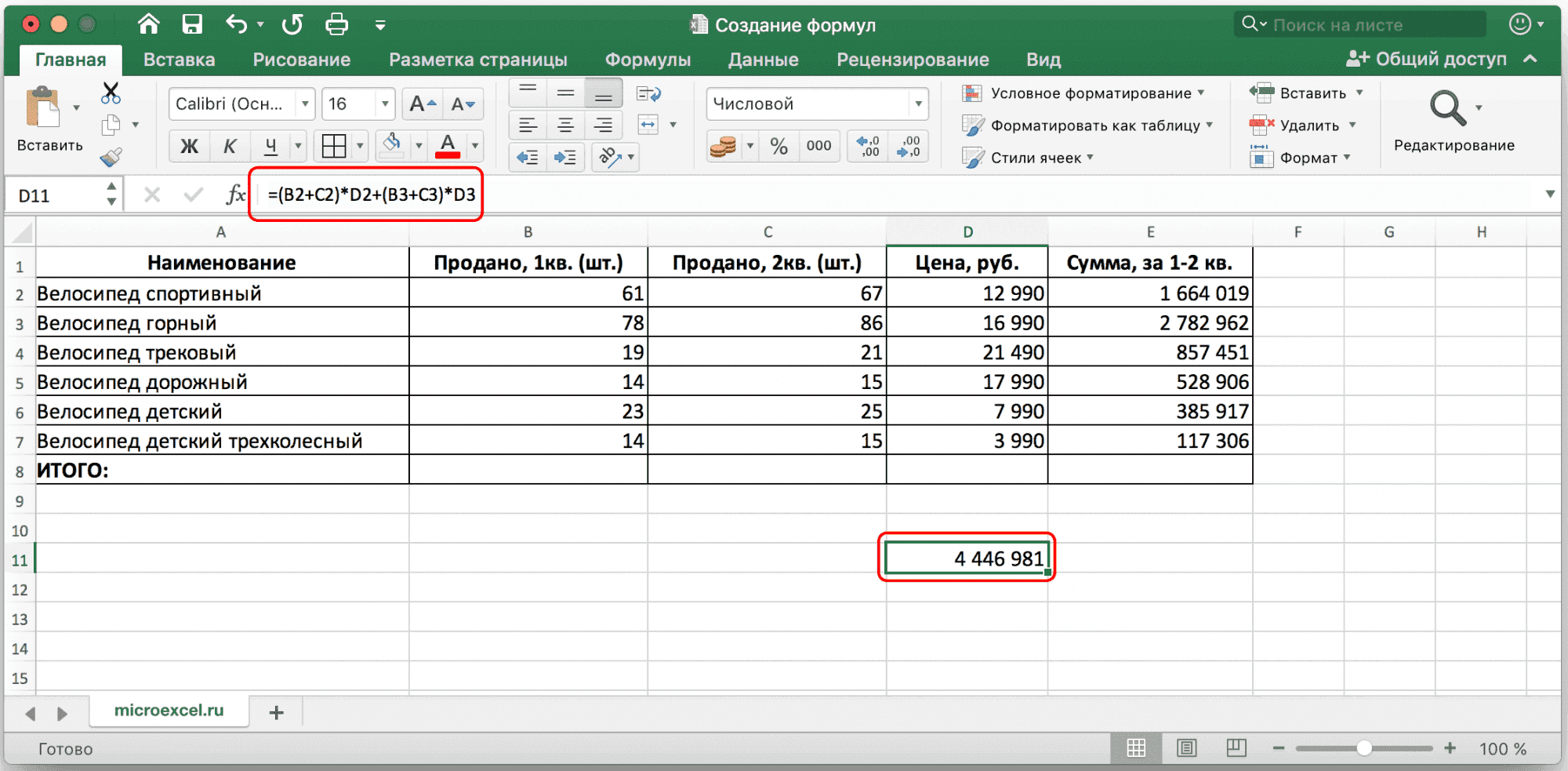1568x771 pixels.
Task: Toggle wrap text for the cell
Action: (650, 93)
